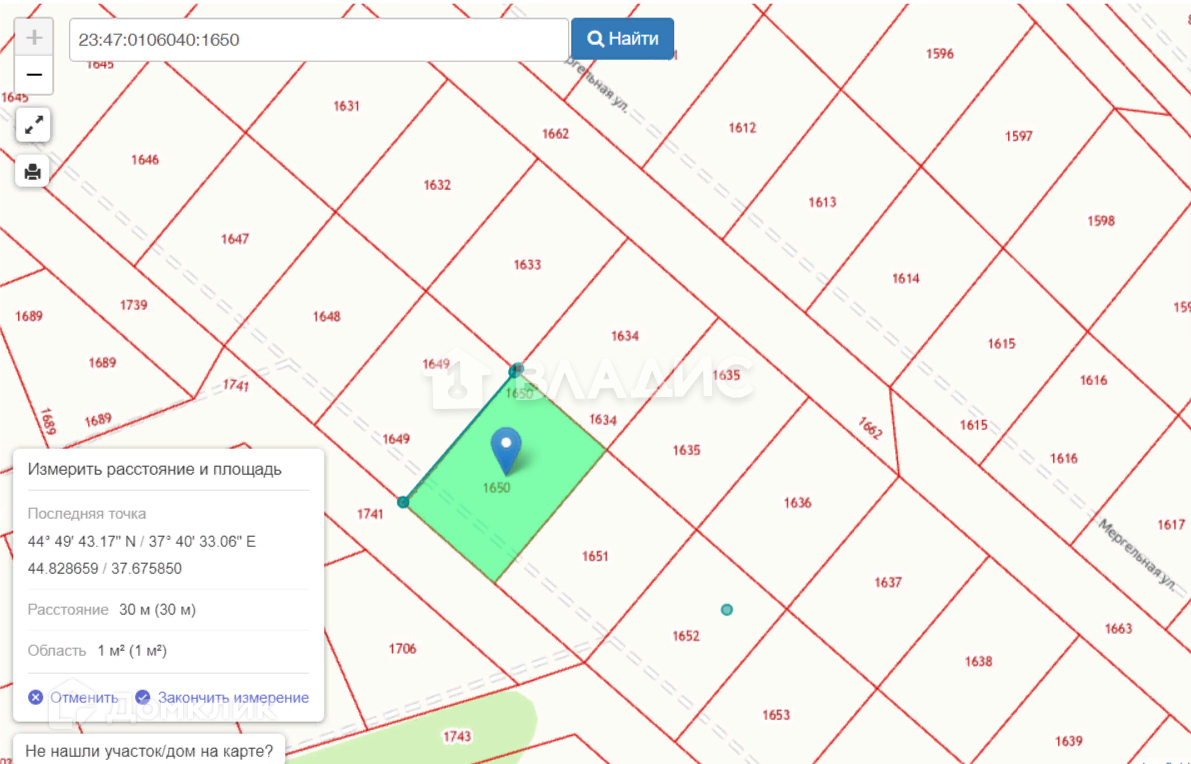Click the Область 1 м² value
This screenshot has height=764, width=1191.
tap(132, 651)
